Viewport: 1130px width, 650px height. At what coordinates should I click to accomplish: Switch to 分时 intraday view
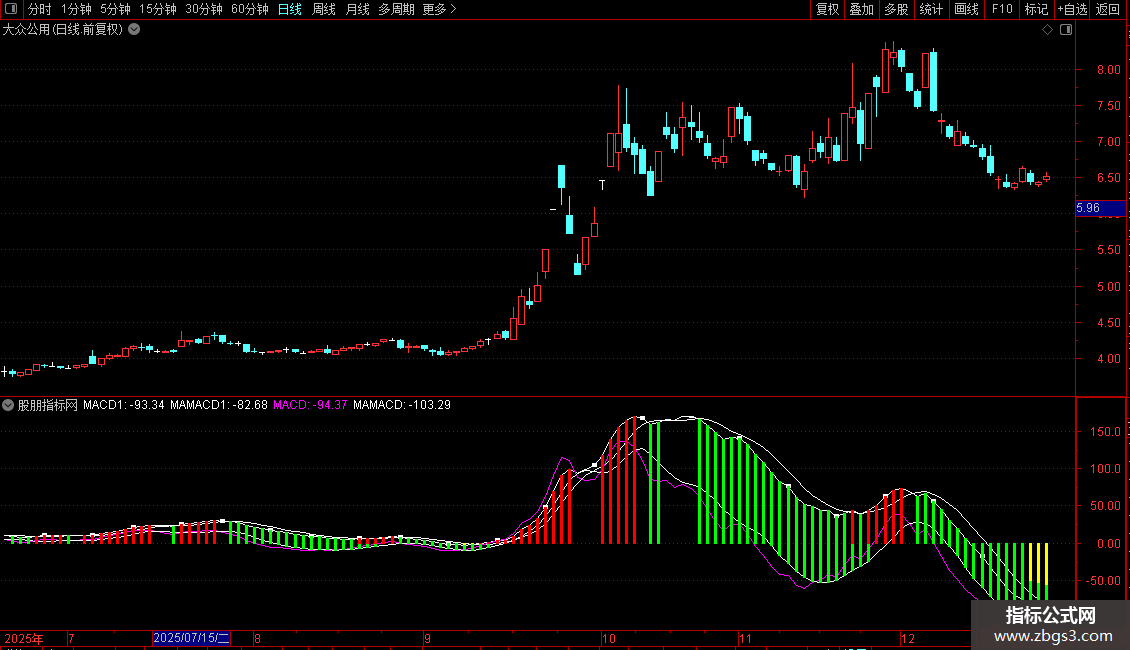[40, 9]
